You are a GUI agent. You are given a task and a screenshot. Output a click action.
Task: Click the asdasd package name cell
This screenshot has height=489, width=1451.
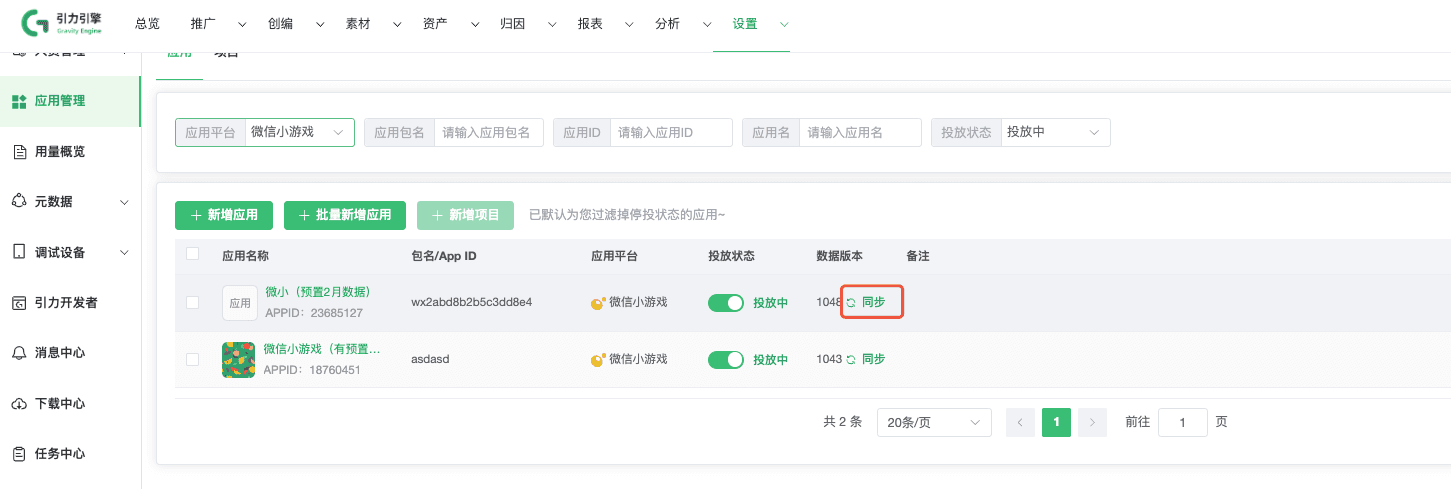tap(430, 359)
